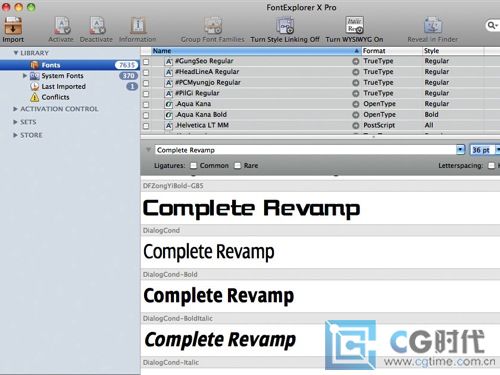Click the Deactivate toolbar icon
The height and width of the screenshot is (375, 500).
[x=97, y=25]
